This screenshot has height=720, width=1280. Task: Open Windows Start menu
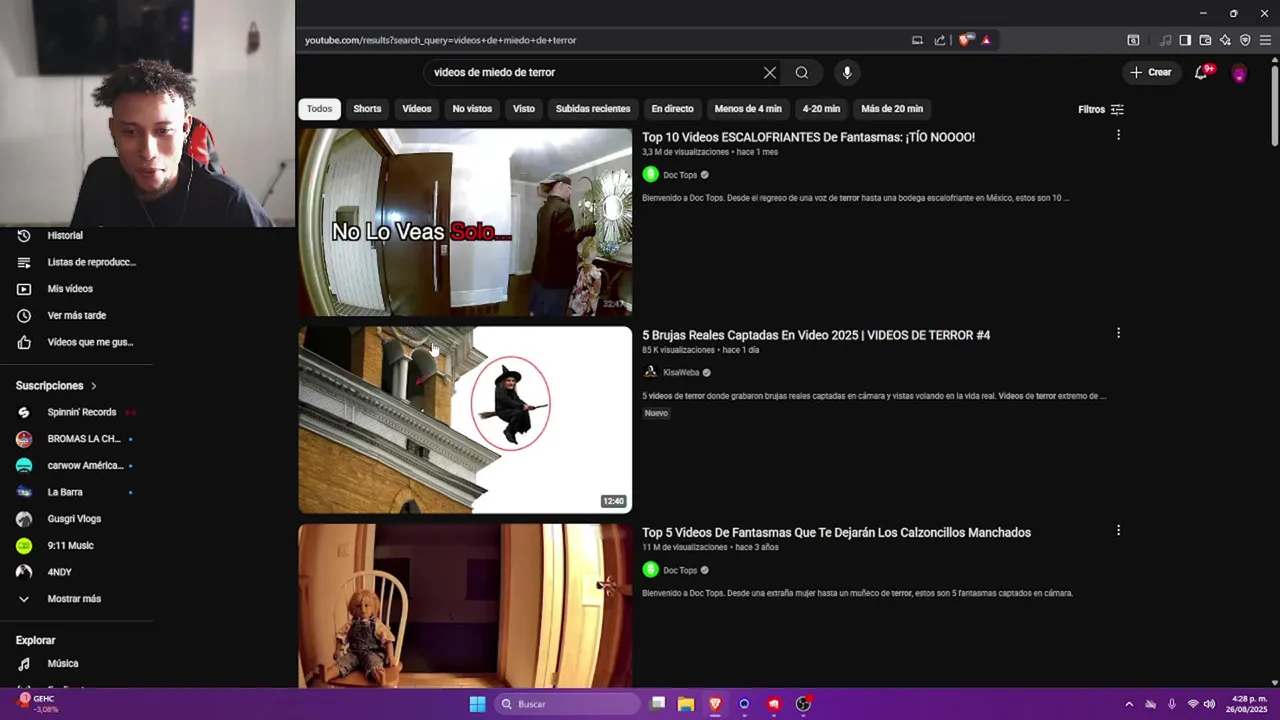(x=477, y=704)
